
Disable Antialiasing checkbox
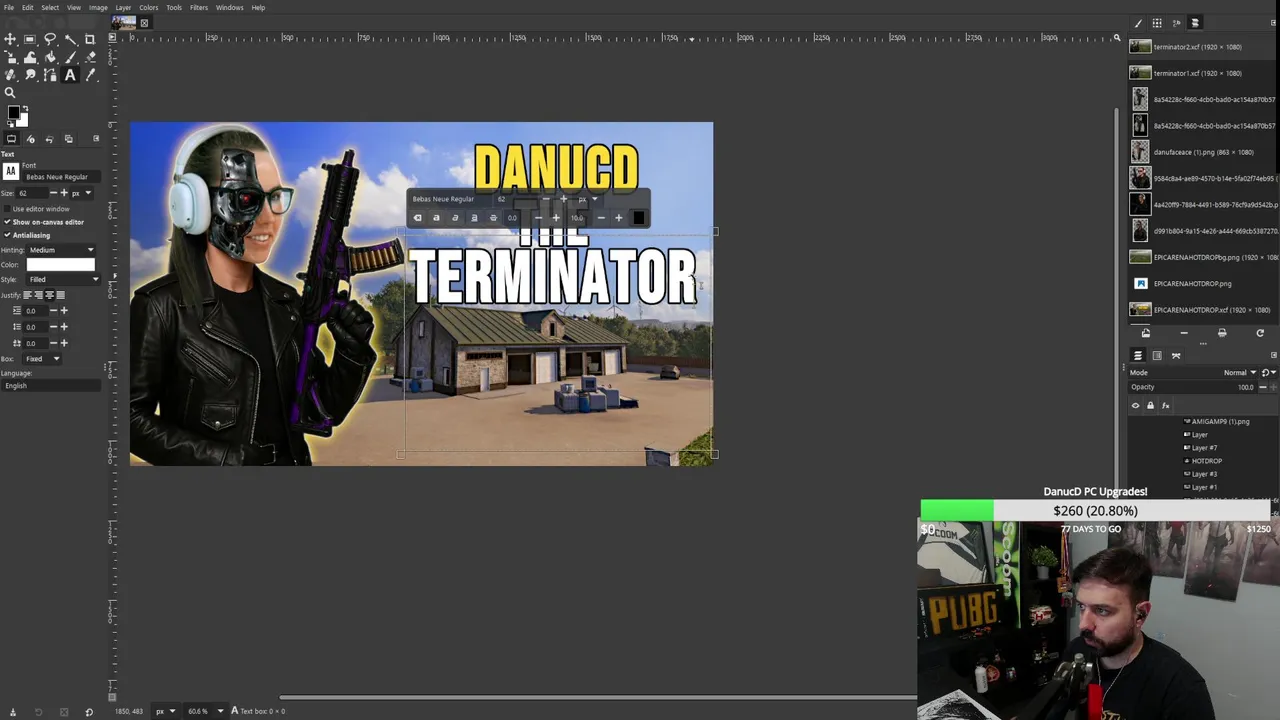coord(7,235)
